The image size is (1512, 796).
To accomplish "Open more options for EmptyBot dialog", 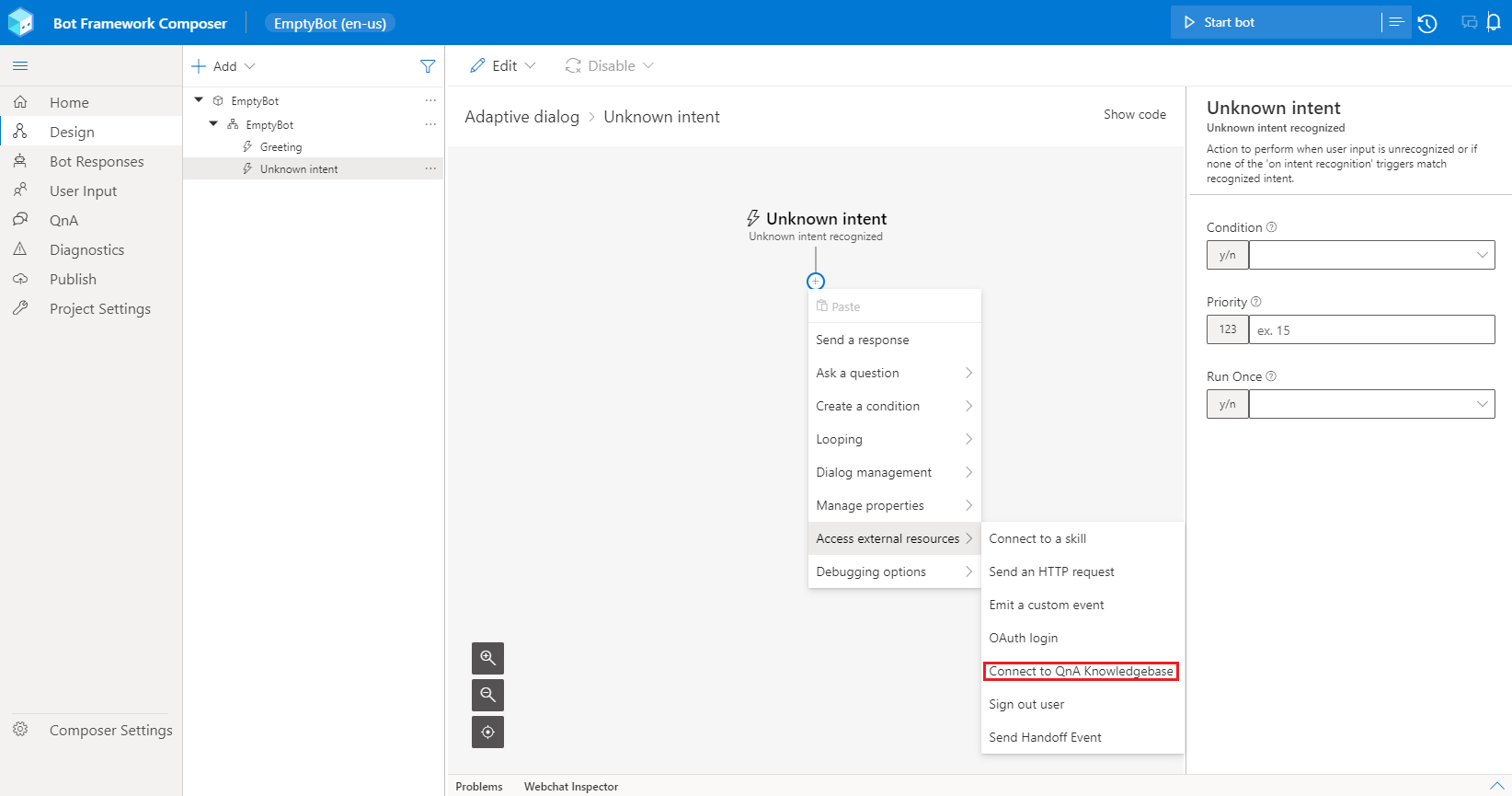I will click(x=430, y=124).
